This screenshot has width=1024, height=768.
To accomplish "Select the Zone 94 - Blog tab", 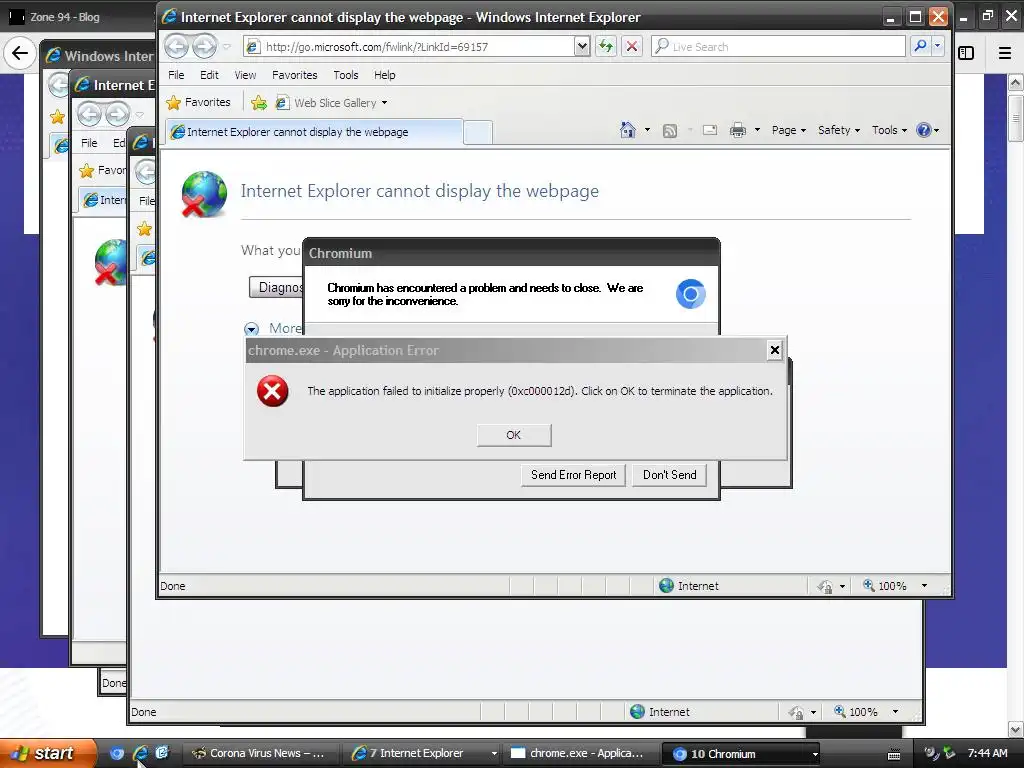I will [65, 17].
